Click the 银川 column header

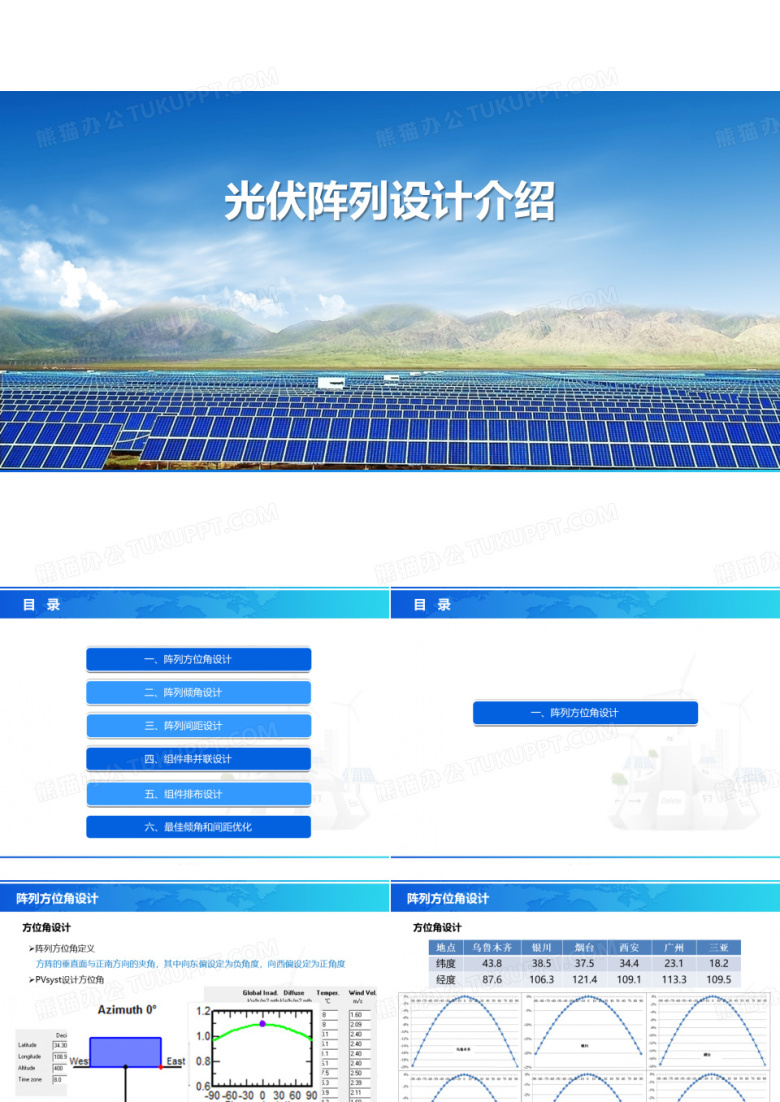pos(541,947)
